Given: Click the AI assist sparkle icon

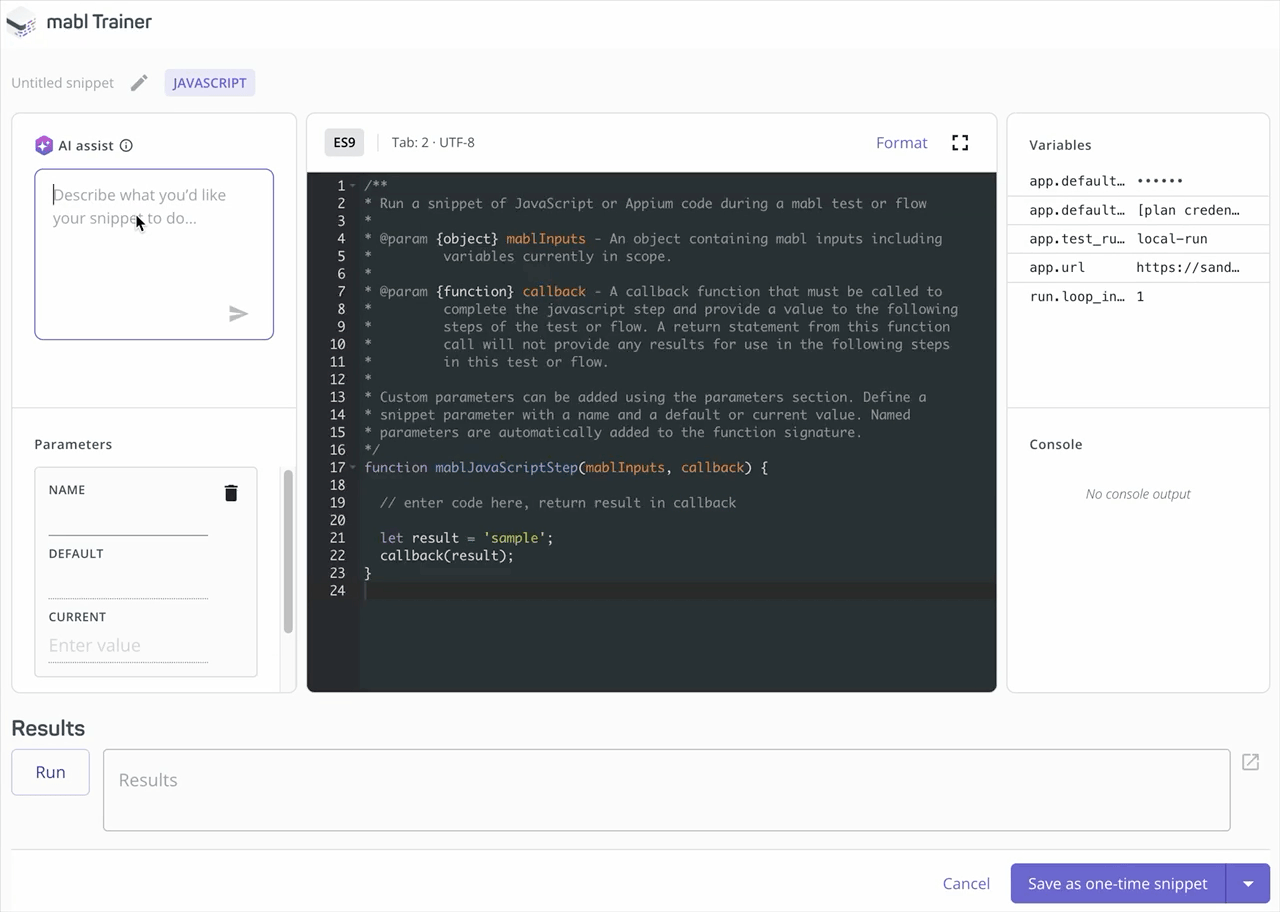Looking at the screenshot, I should [44, 145].
